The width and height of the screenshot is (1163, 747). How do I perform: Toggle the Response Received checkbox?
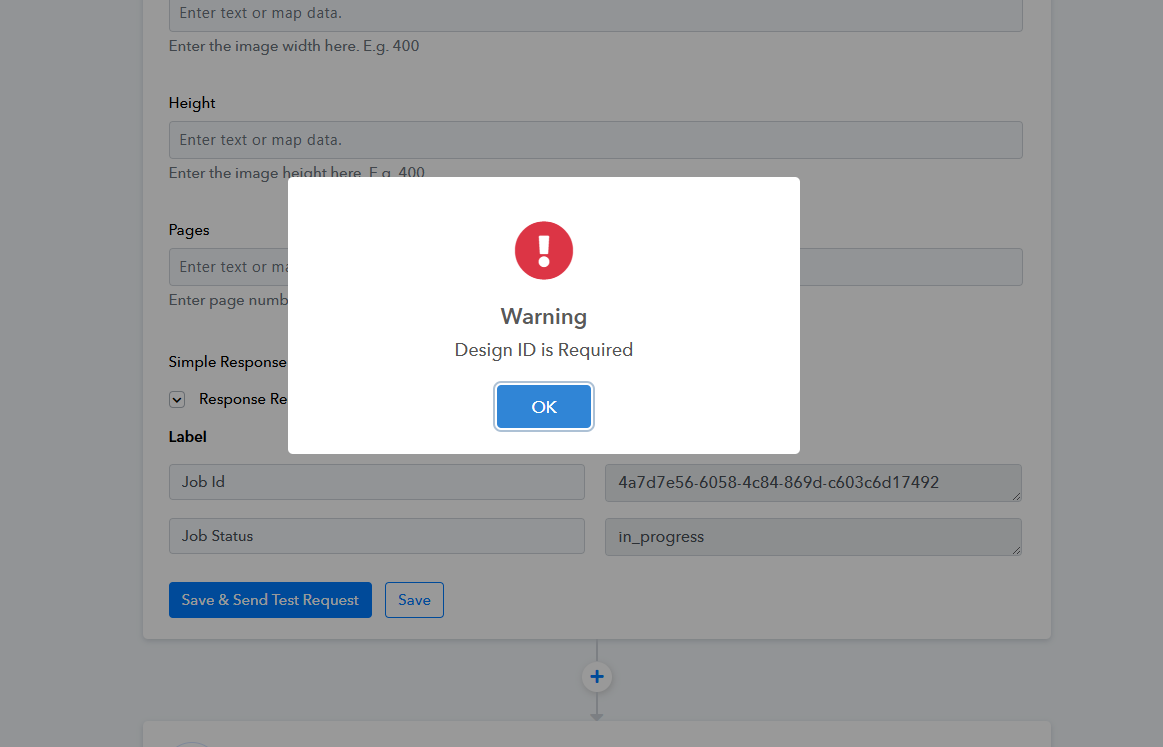177,399
